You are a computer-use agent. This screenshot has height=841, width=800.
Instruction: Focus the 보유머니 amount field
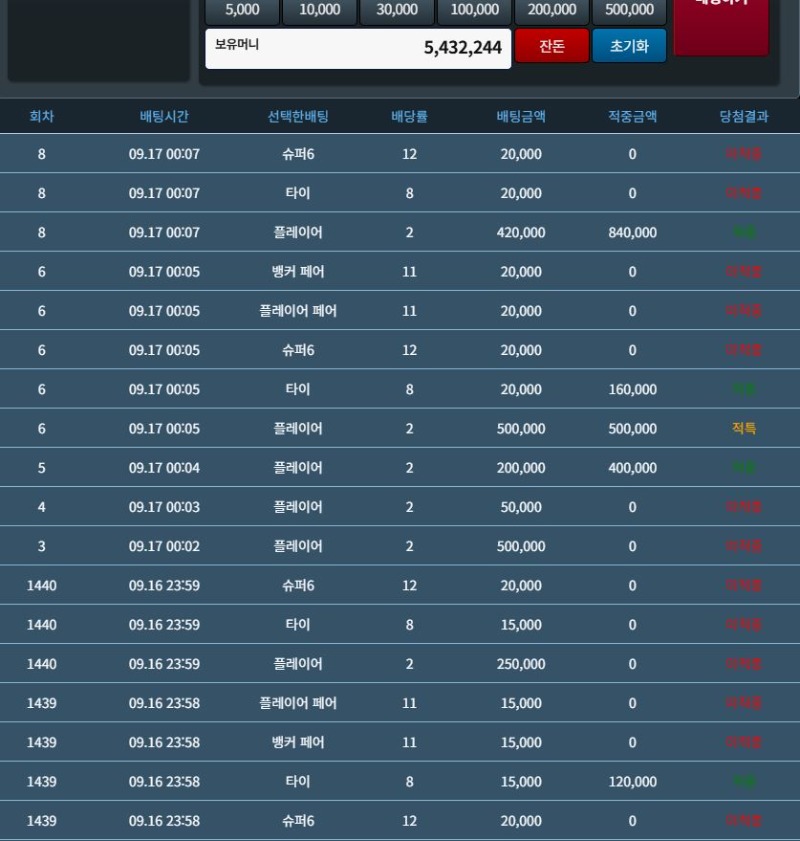click(x=358, y=48)
